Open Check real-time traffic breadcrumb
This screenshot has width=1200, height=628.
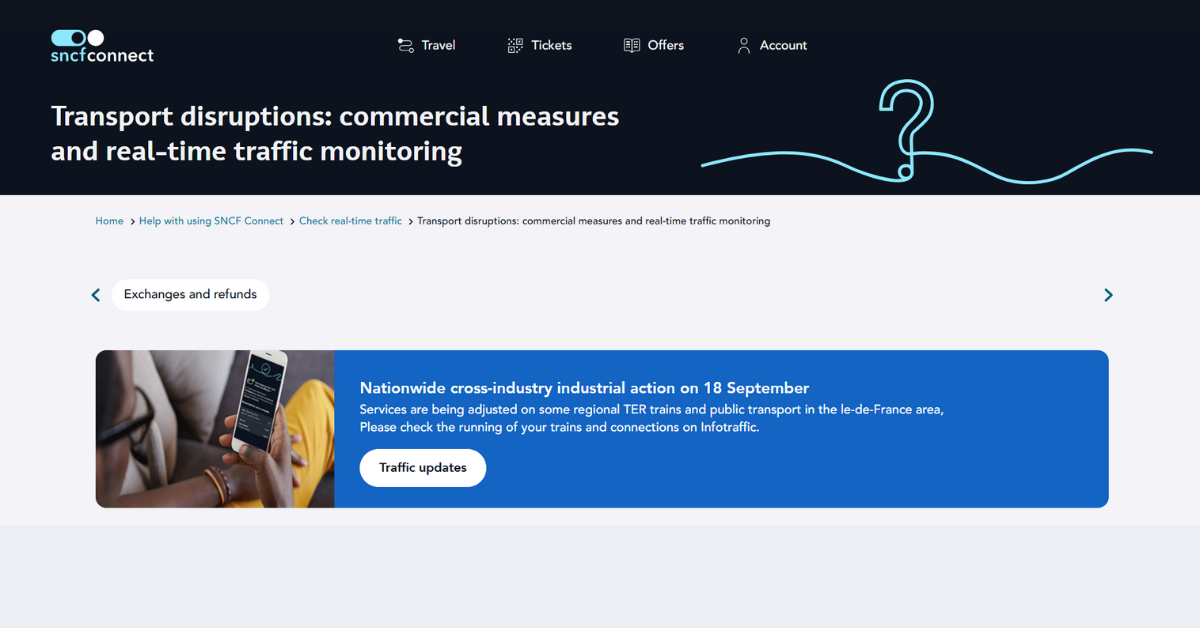[350, 221]
